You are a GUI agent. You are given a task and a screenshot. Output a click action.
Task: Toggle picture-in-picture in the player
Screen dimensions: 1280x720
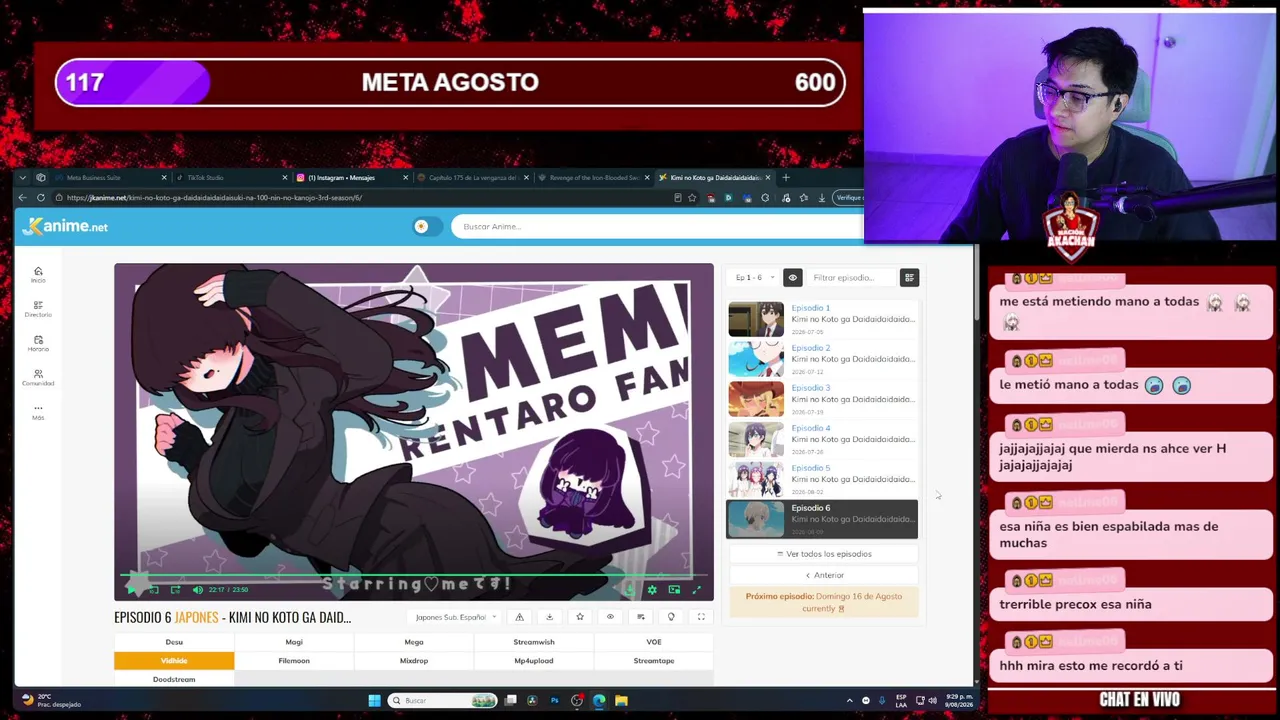click(674, 589)
